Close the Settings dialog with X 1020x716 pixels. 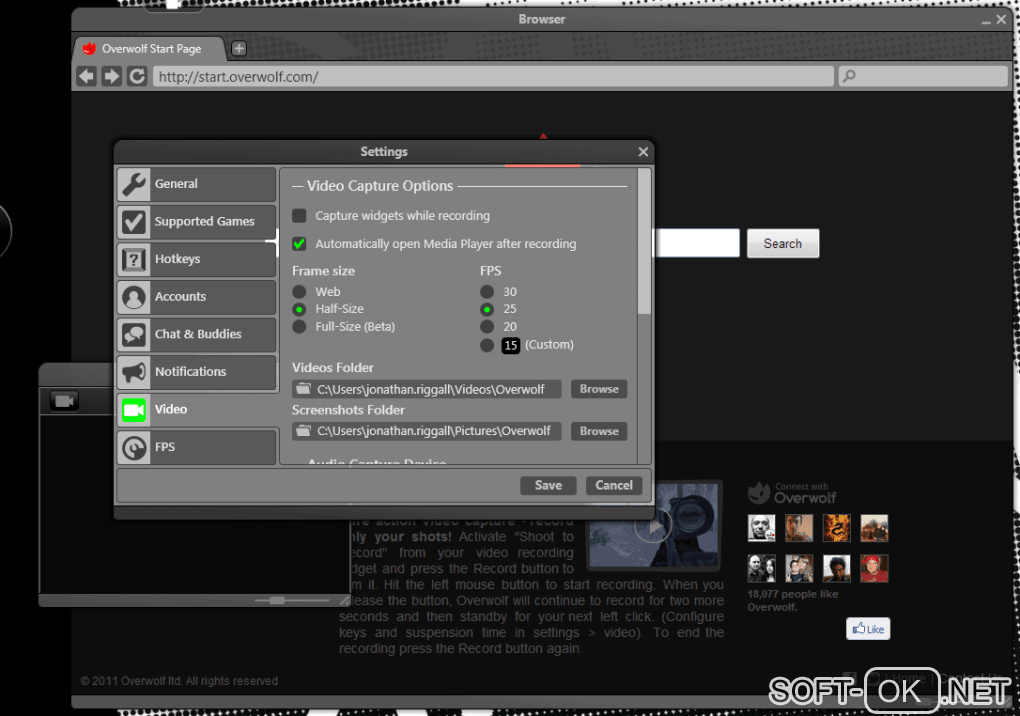click(643, 152)
